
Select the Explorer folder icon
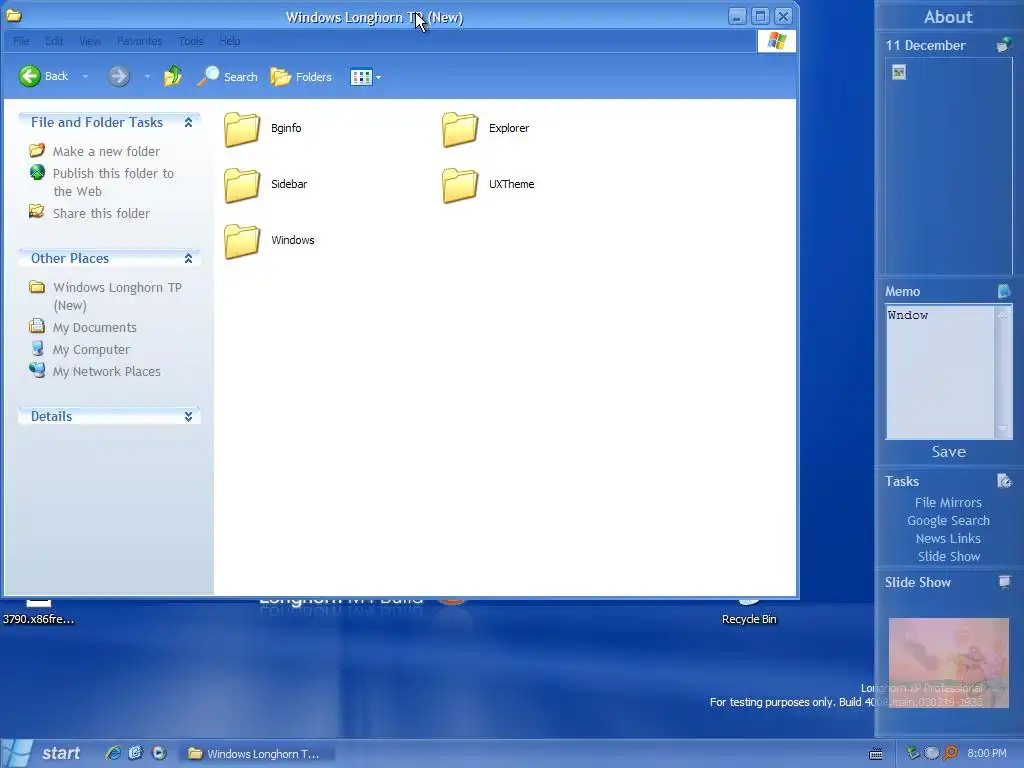coord(460,129)
